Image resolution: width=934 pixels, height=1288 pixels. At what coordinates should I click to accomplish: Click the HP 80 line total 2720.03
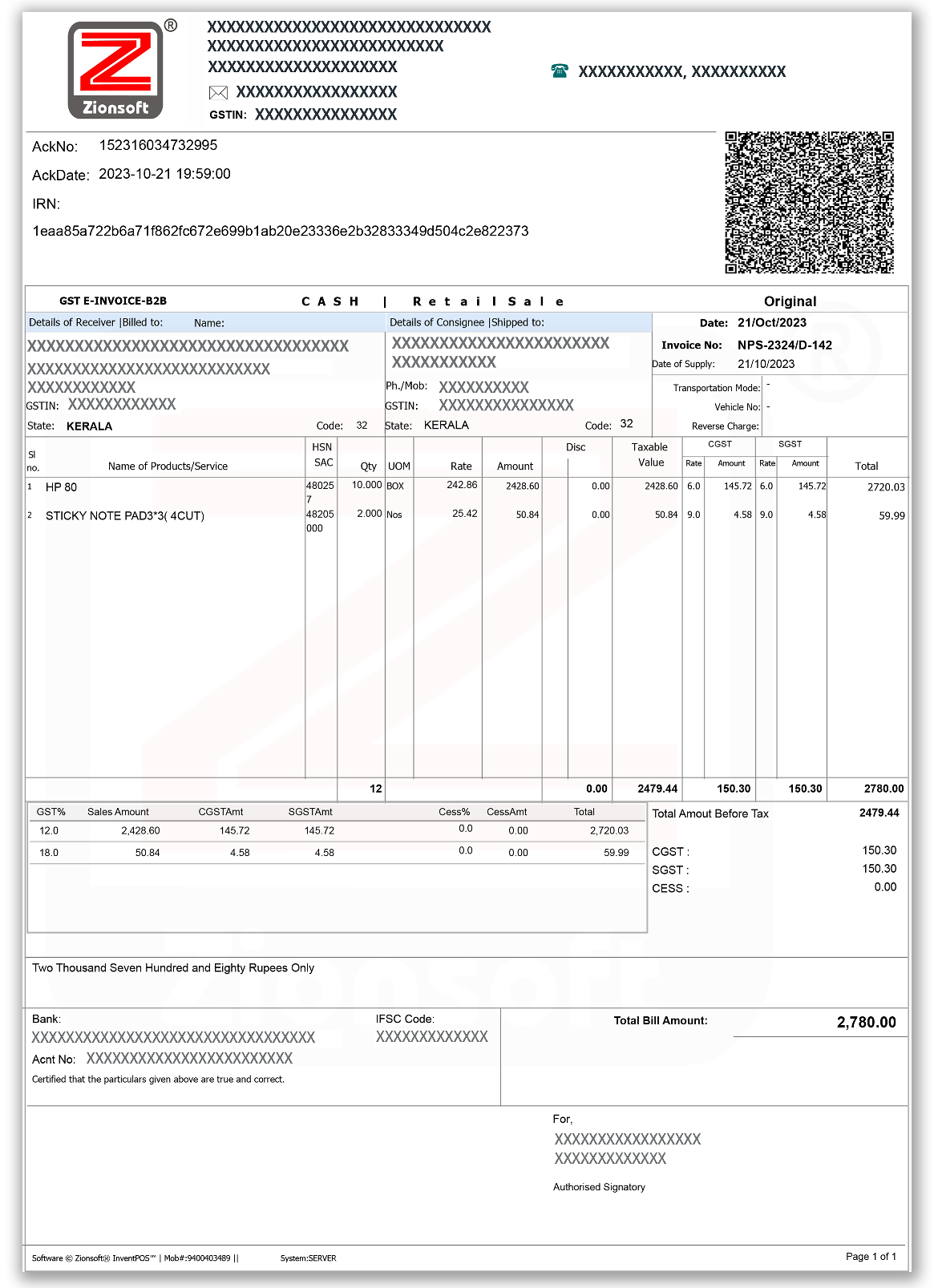pos(886,487)
